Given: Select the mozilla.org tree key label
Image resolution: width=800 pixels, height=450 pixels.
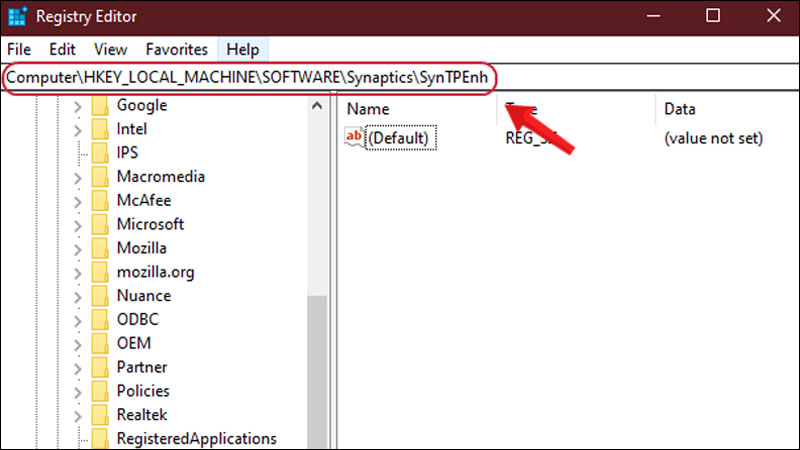Looking at the screenshot, I should pyautogui.click(x=156, y=272).
